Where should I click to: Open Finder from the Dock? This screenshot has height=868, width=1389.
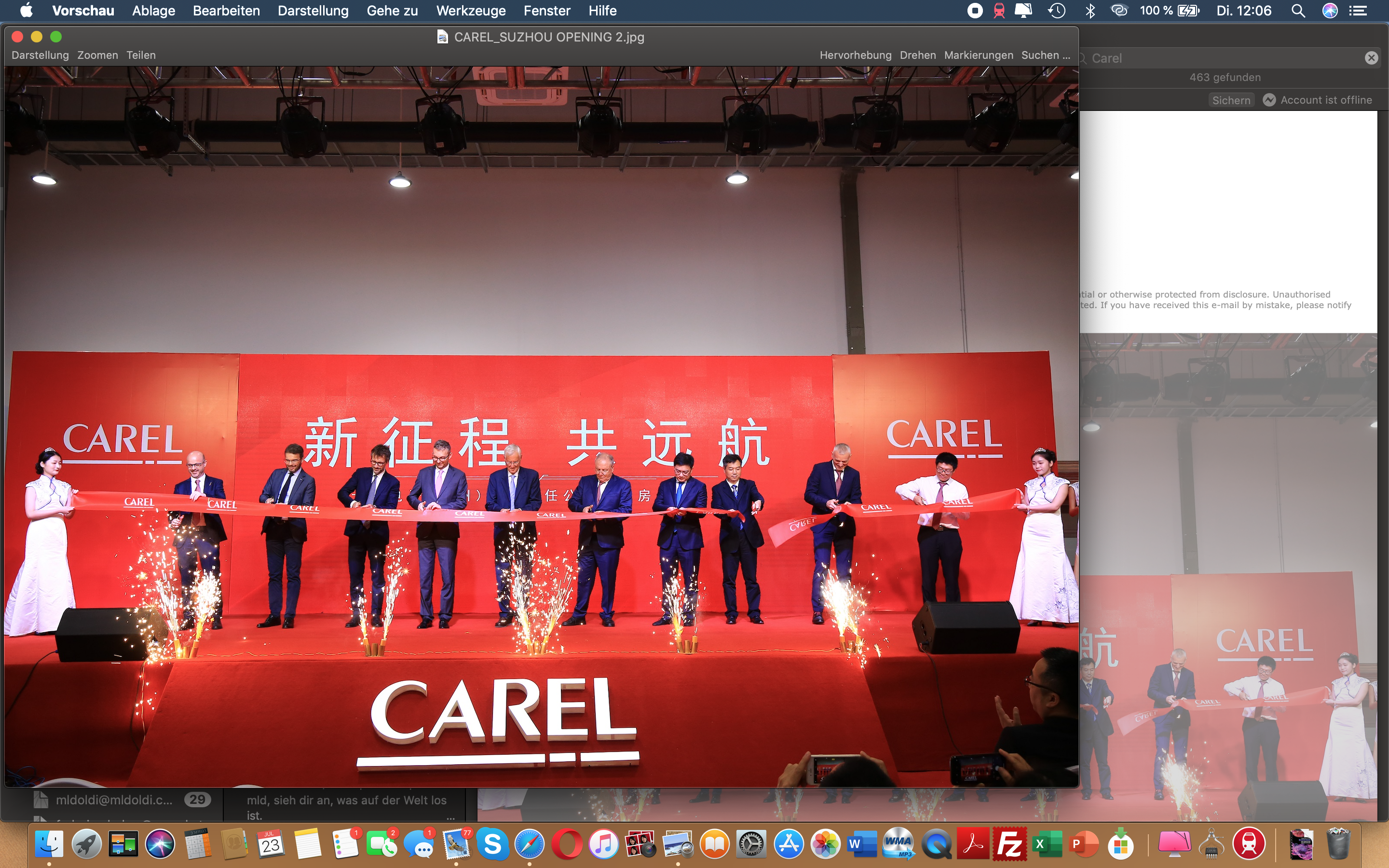pos(49,844)
